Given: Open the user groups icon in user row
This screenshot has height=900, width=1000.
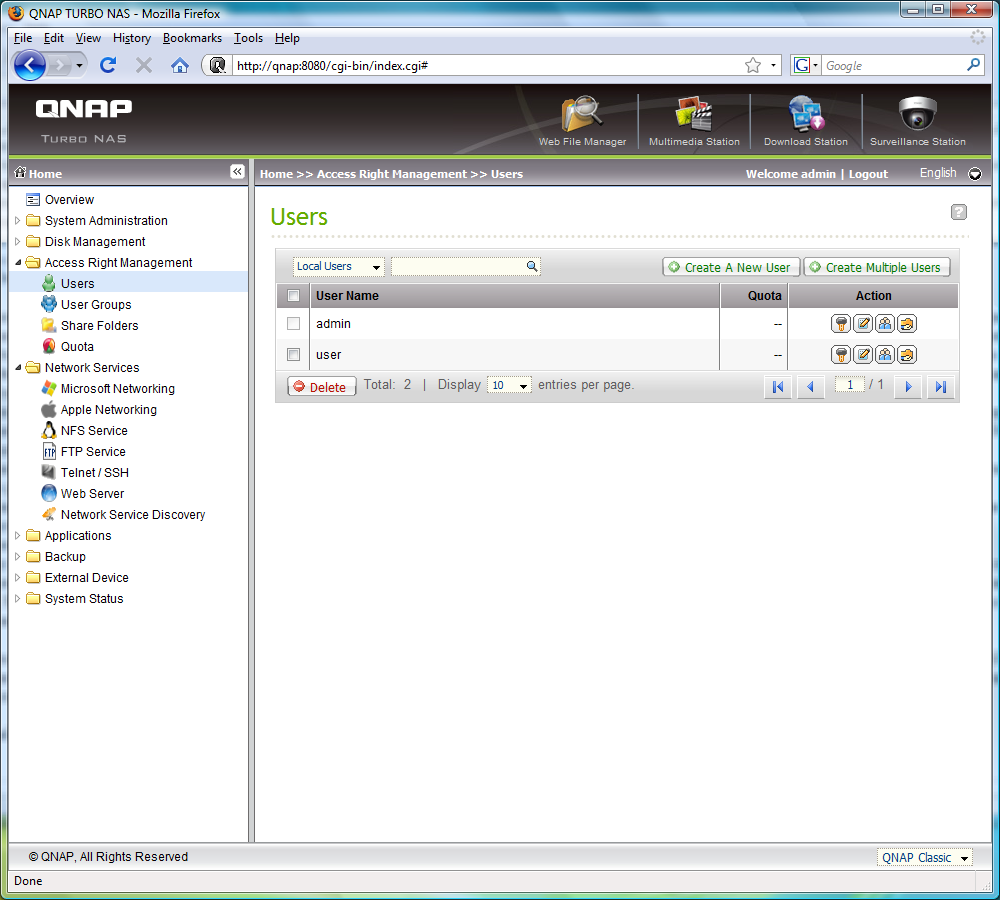Looking at the screenshot, I should [885, 355].
